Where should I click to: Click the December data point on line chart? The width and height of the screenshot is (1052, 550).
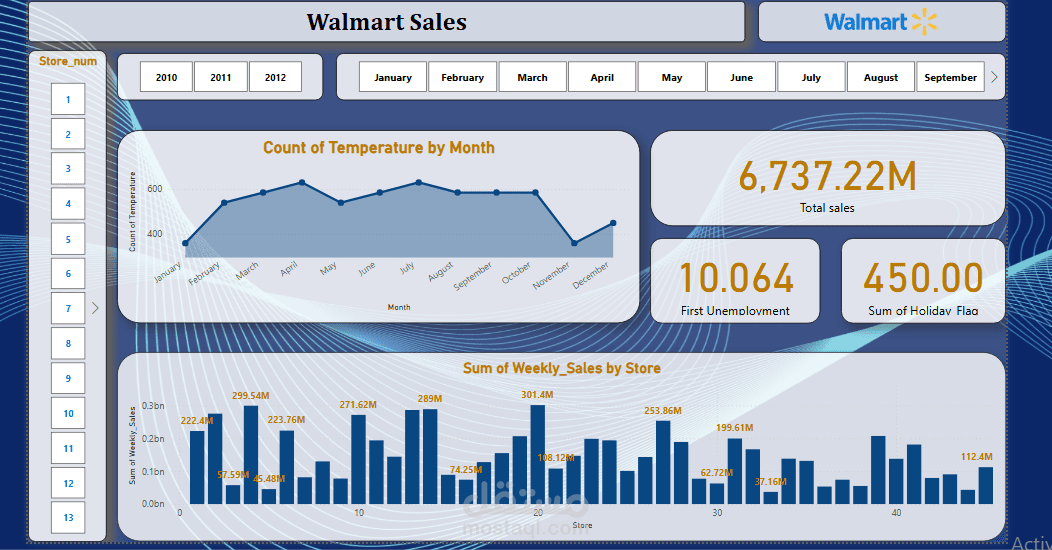(613, 223)
